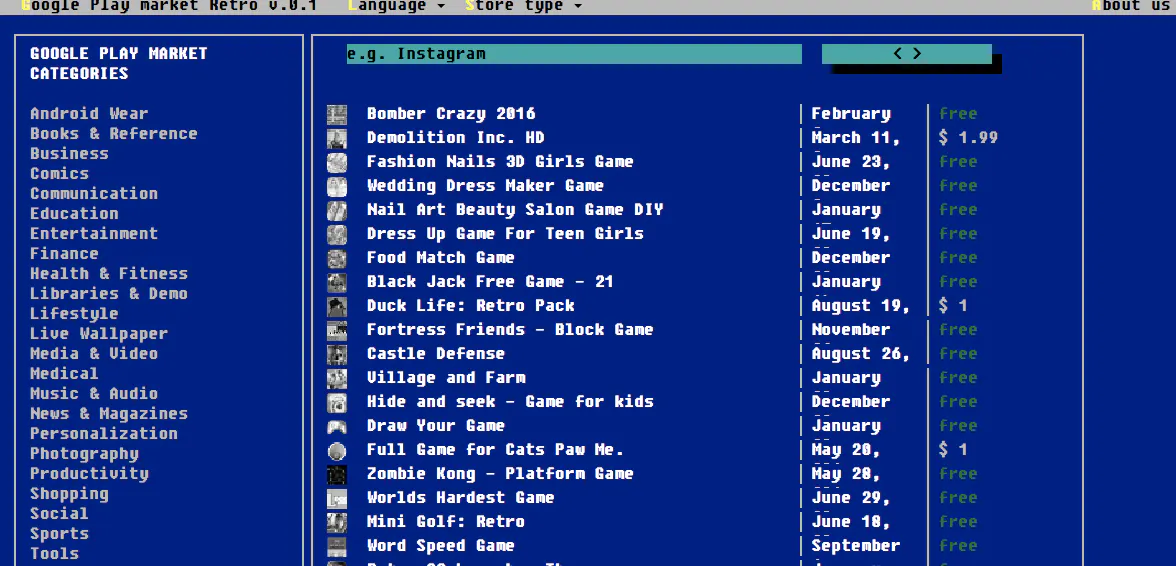Viewport: 1176px width, 566px height.
Task: Click the search field with Instagram placeholder
Action: (574, 54)
